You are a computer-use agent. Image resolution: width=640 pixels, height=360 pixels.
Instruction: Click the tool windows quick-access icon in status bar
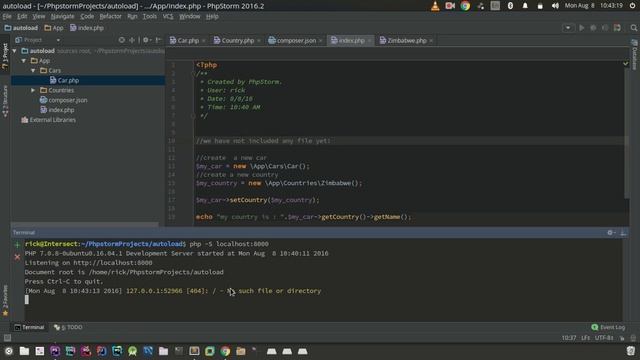(x=7, y=338)
